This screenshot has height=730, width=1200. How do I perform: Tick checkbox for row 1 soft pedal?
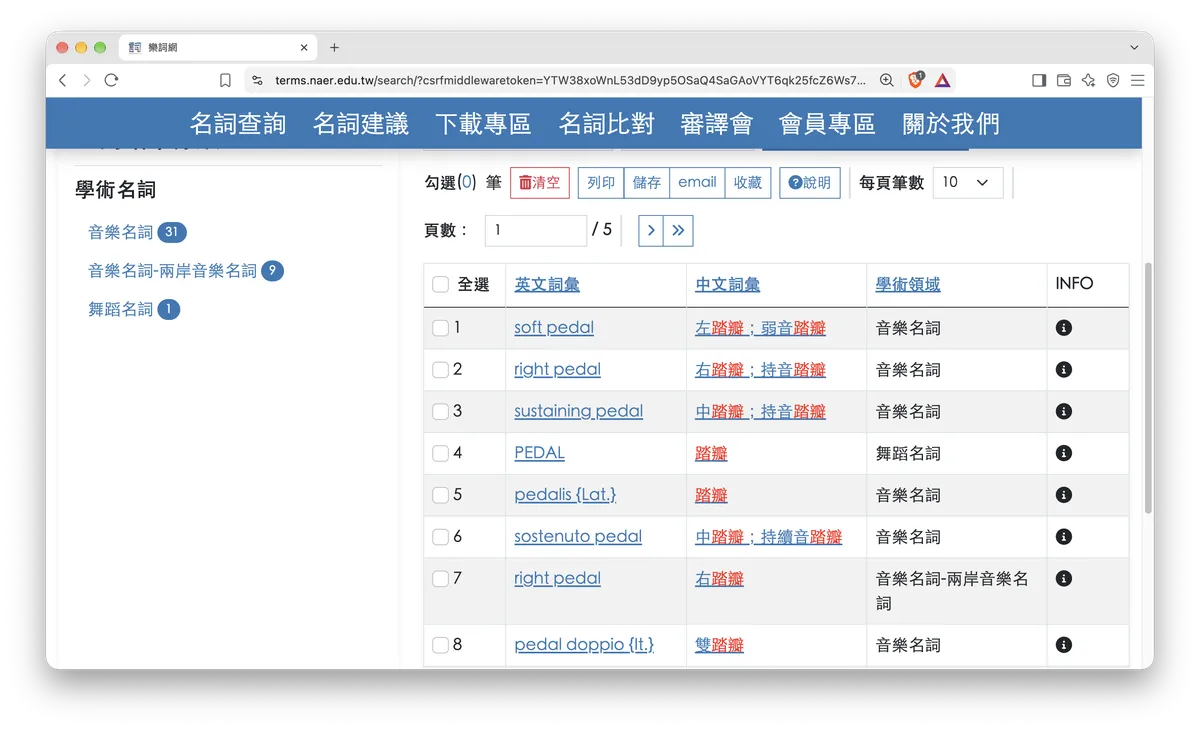tap(440, 328)
